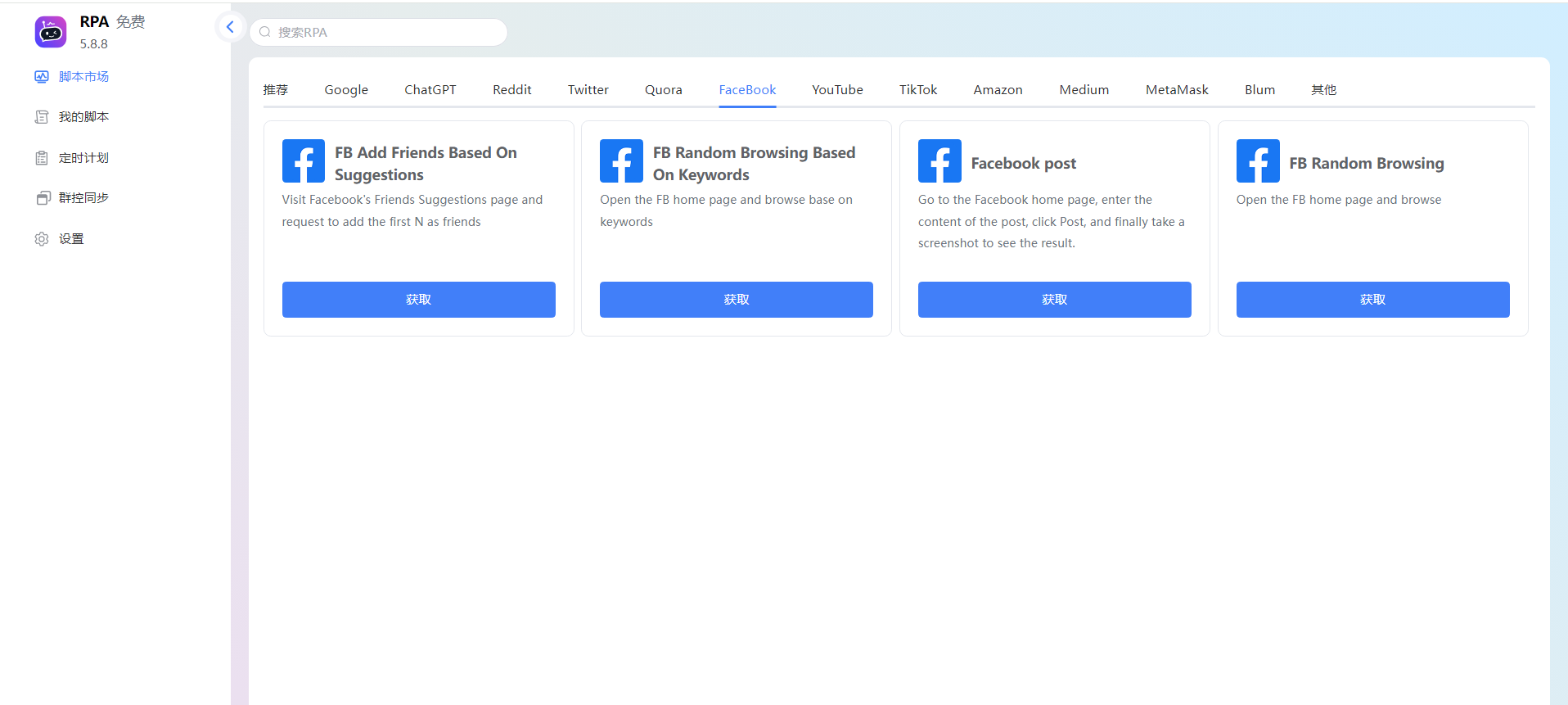Click the 脚本市场 sidebar icon
The image size is (1568, 705).
42,76
